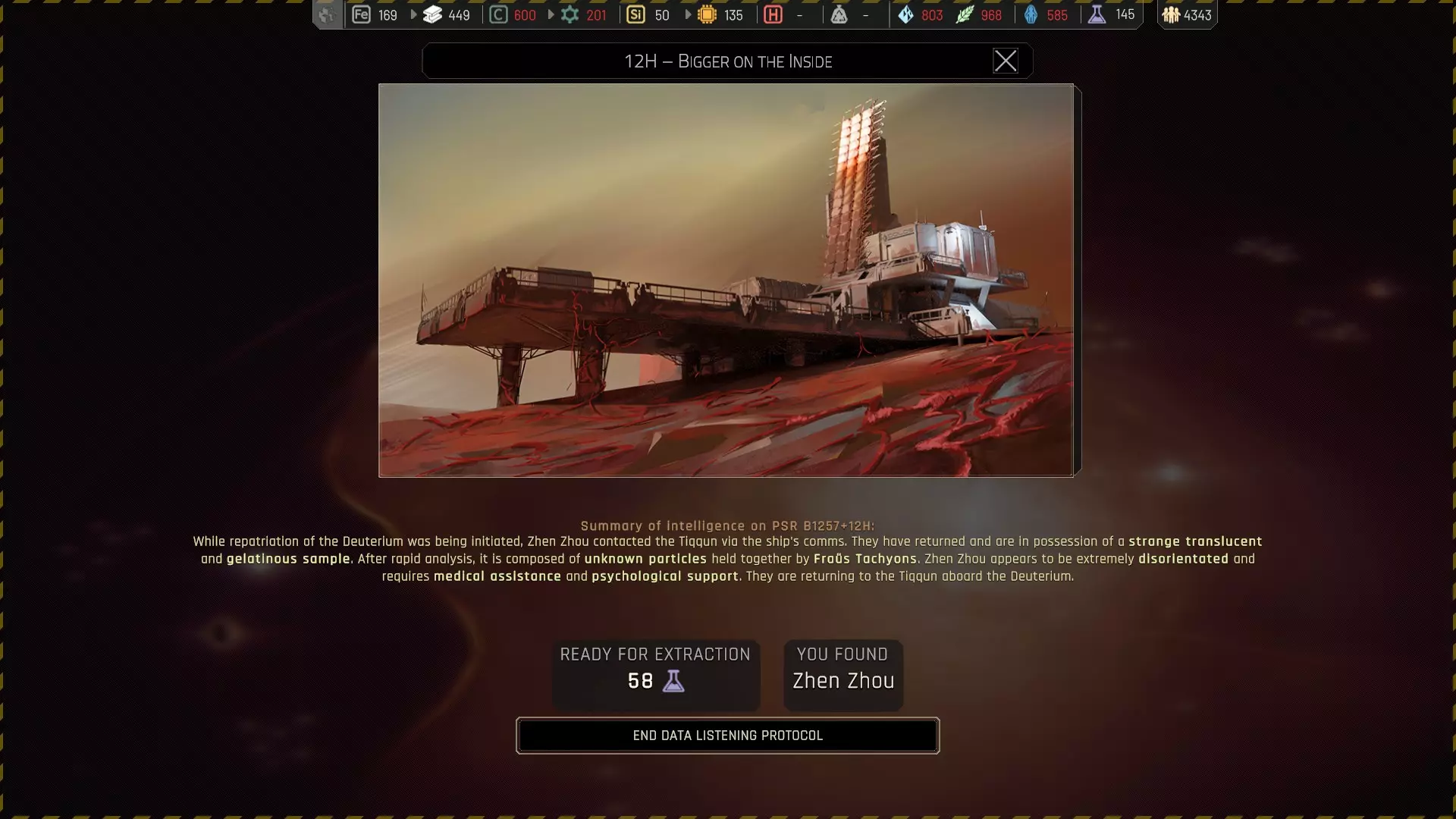Expand arrow between iron and steel
Screen dimensions: 1456x819
pyautogui.click(x=414, y=14)
